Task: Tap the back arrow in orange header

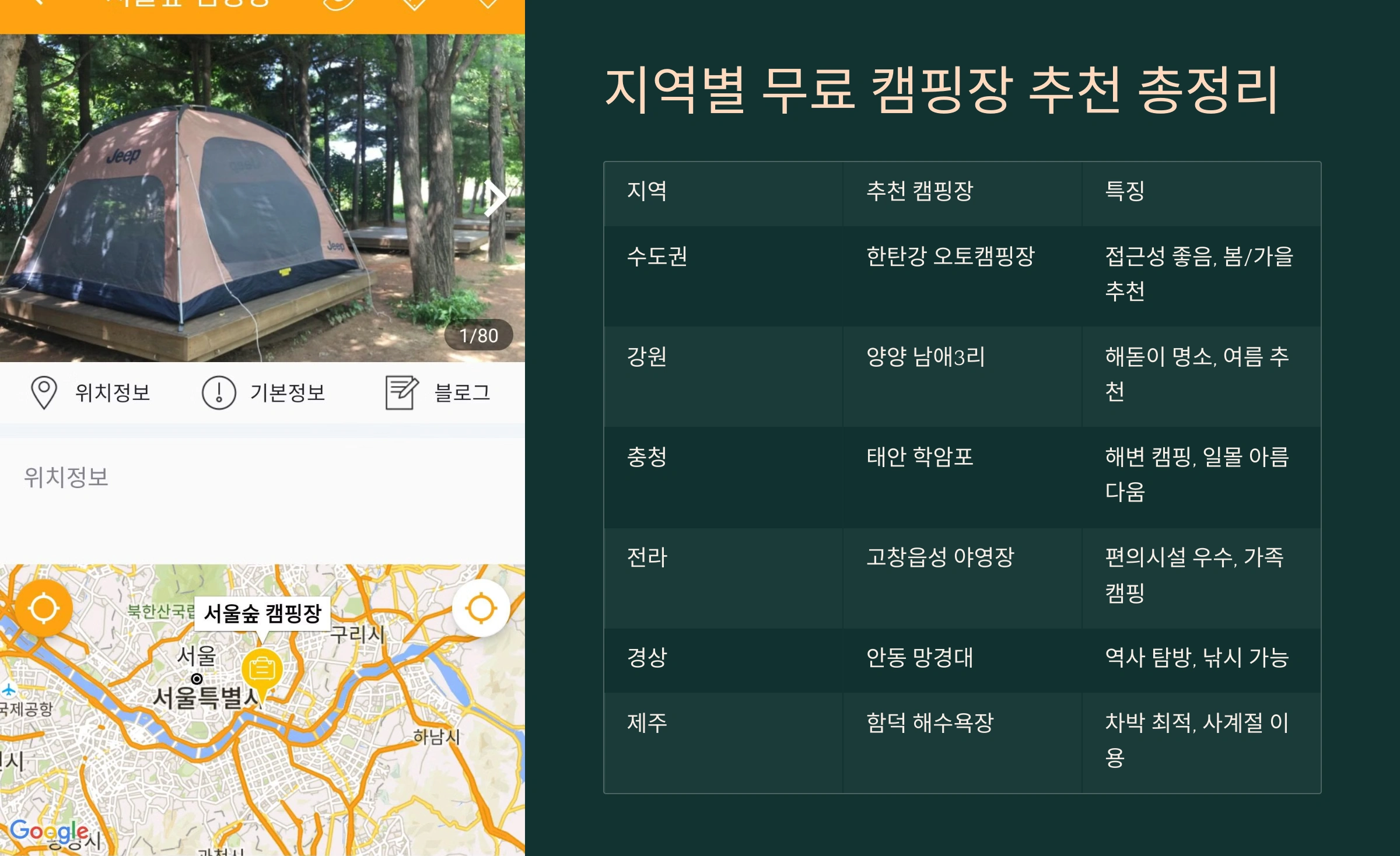Action: coord(36,3)
